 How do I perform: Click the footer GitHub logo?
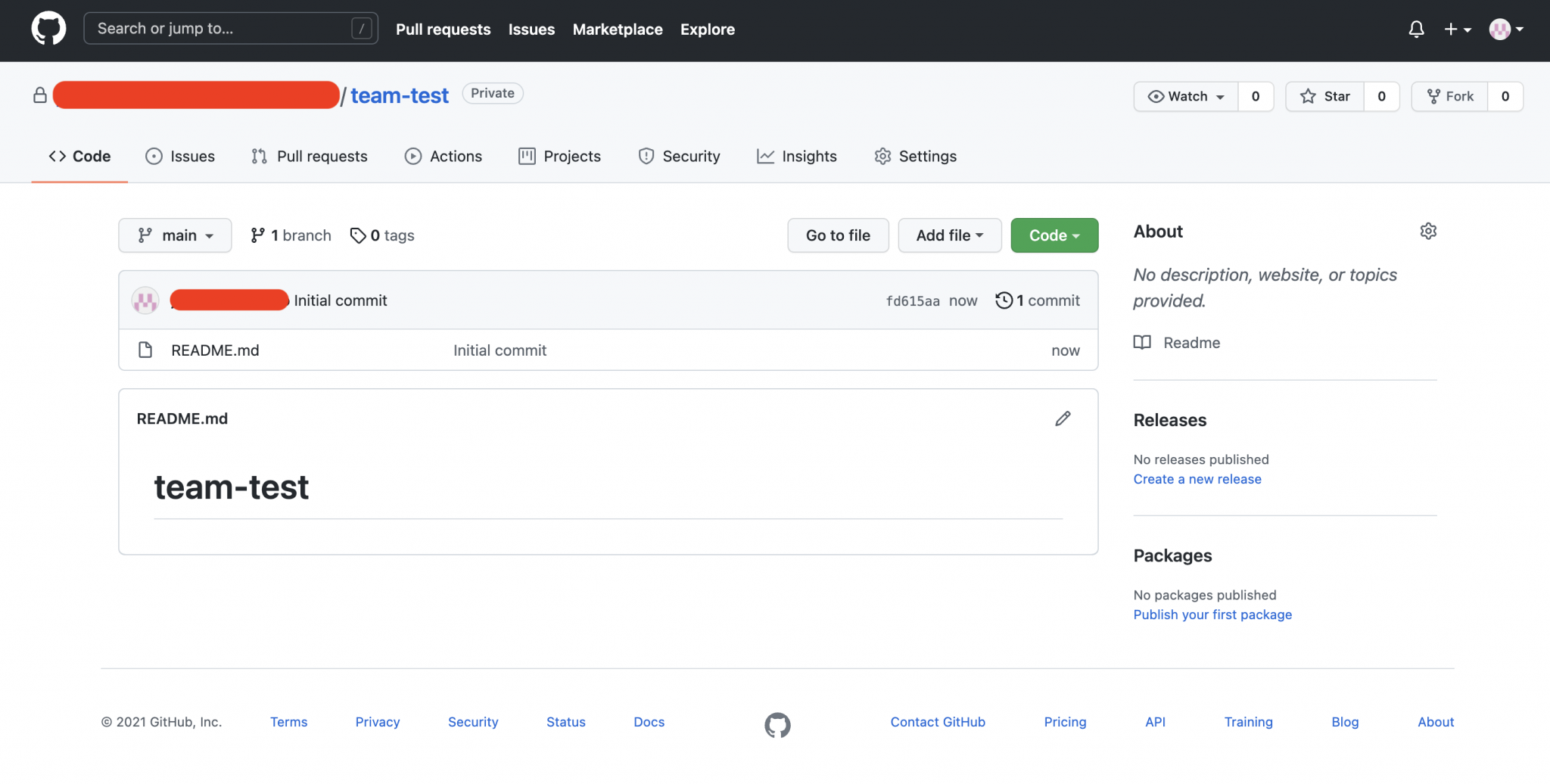[x=777, y=725]
